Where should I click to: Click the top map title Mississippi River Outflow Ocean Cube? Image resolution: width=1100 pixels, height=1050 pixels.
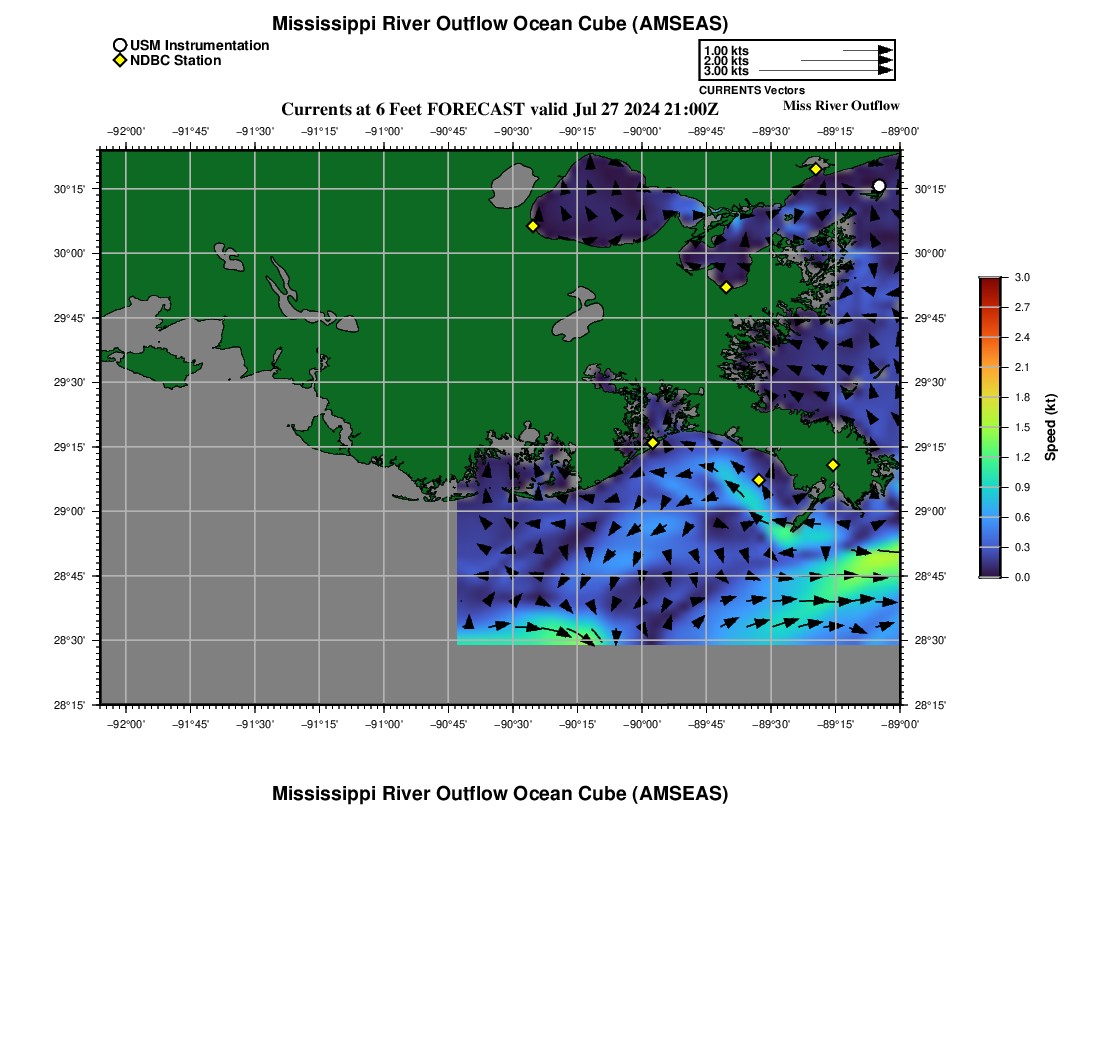[x=500, y=24]
